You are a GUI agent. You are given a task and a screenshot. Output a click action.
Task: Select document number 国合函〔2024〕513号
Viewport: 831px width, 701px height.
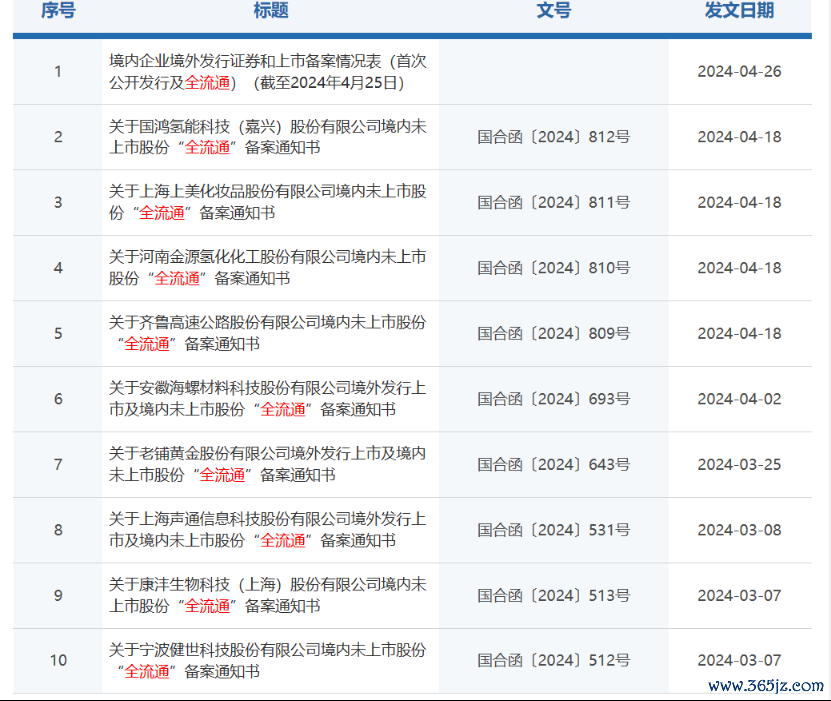point(554,596)
